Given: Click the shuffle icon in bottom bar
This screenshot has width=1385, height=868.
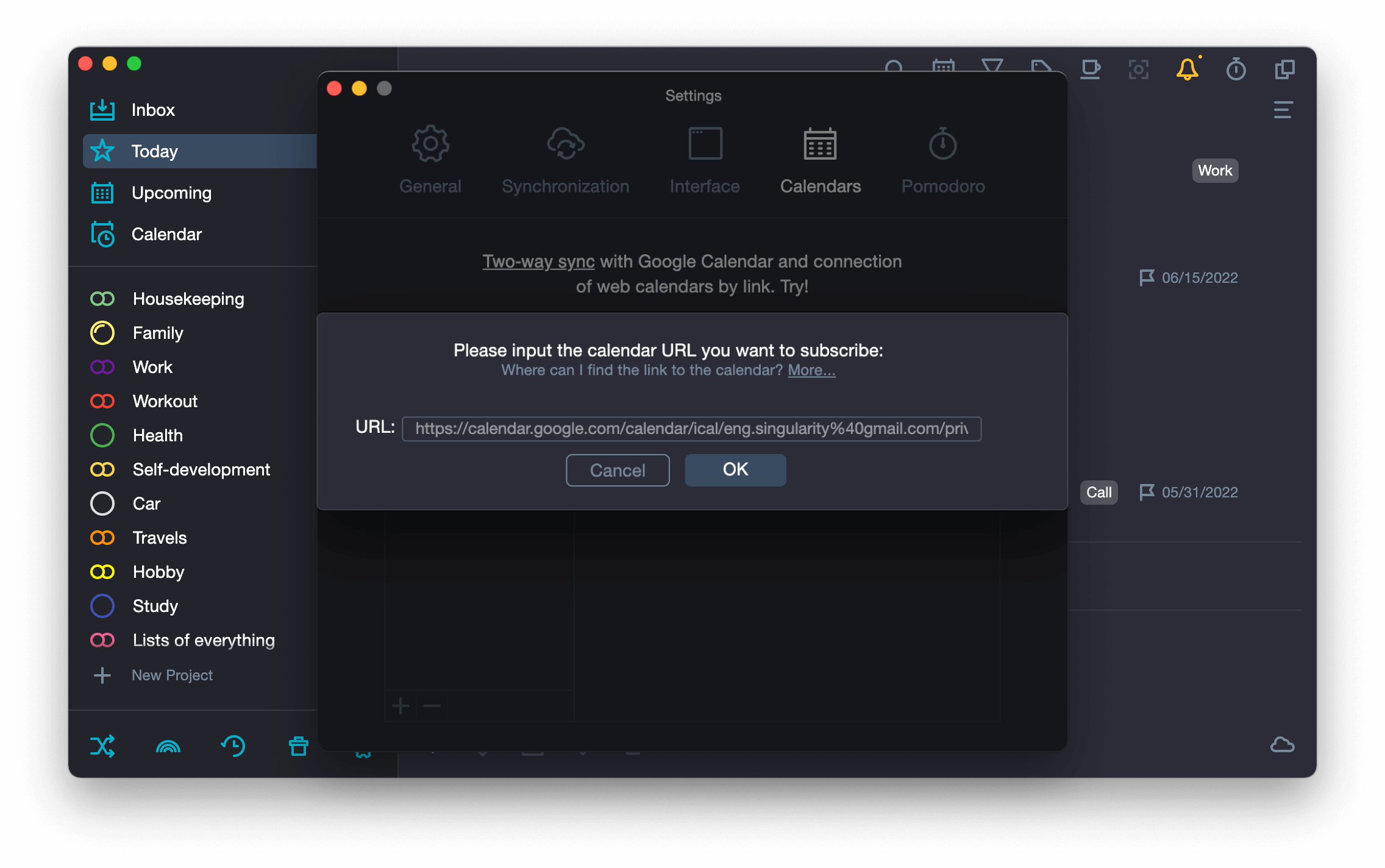Looking at the screenshot, I should 102,746.
